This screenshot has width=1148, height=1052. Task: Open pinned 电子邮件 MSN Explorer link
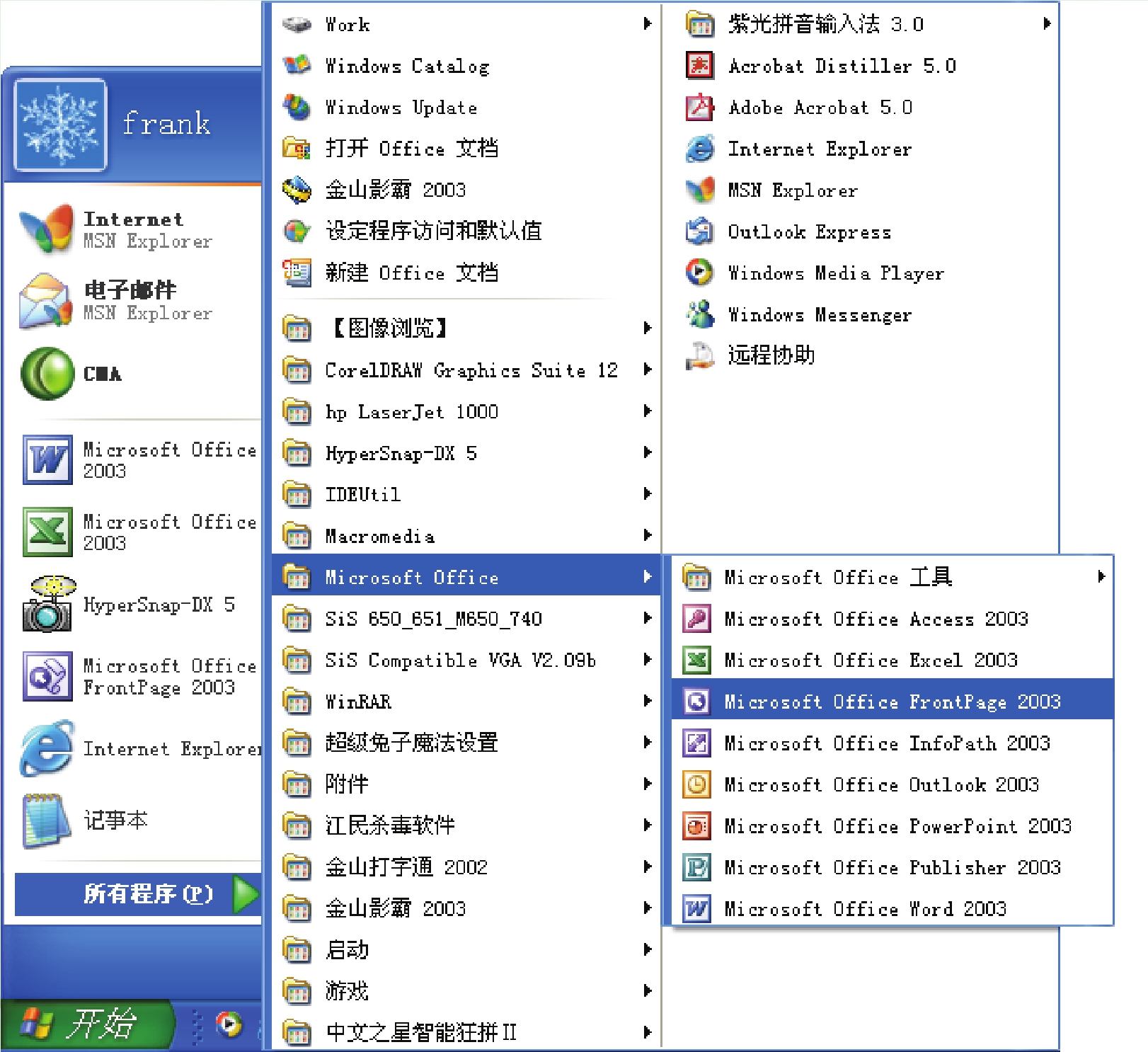click(x=138, y=301)
